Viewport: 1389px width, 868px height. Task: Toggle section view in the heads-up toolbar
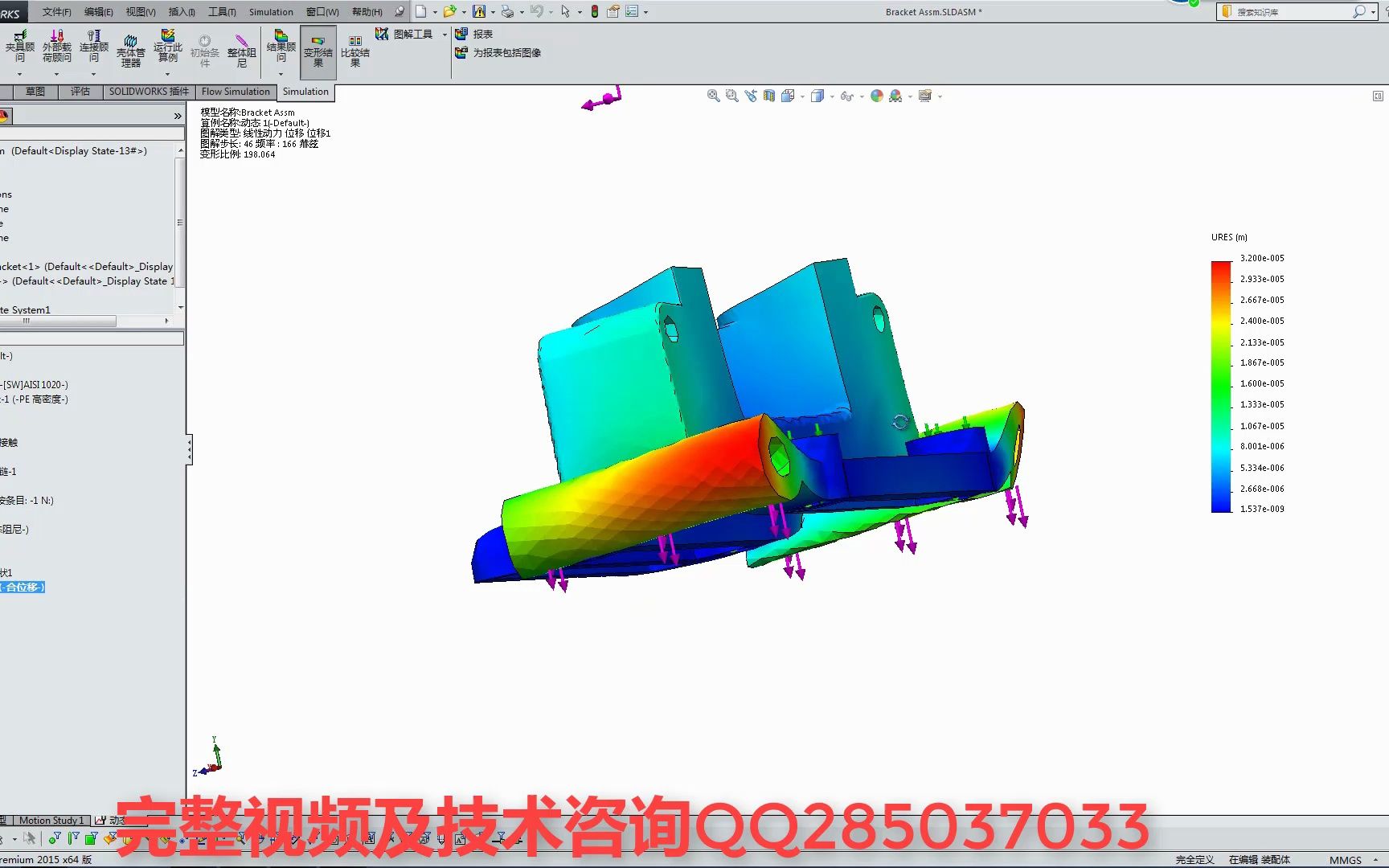pos(768,96)
